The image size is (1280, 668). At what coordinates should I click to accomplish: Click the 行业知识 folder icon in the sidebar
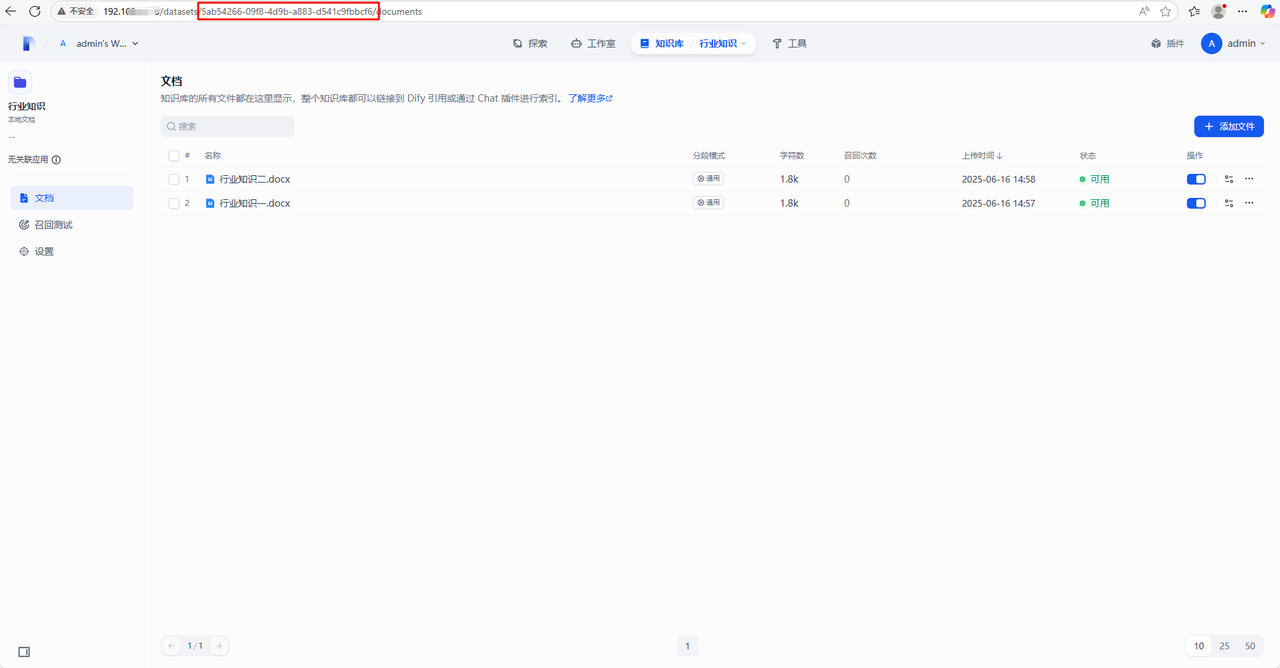[20, 82]
